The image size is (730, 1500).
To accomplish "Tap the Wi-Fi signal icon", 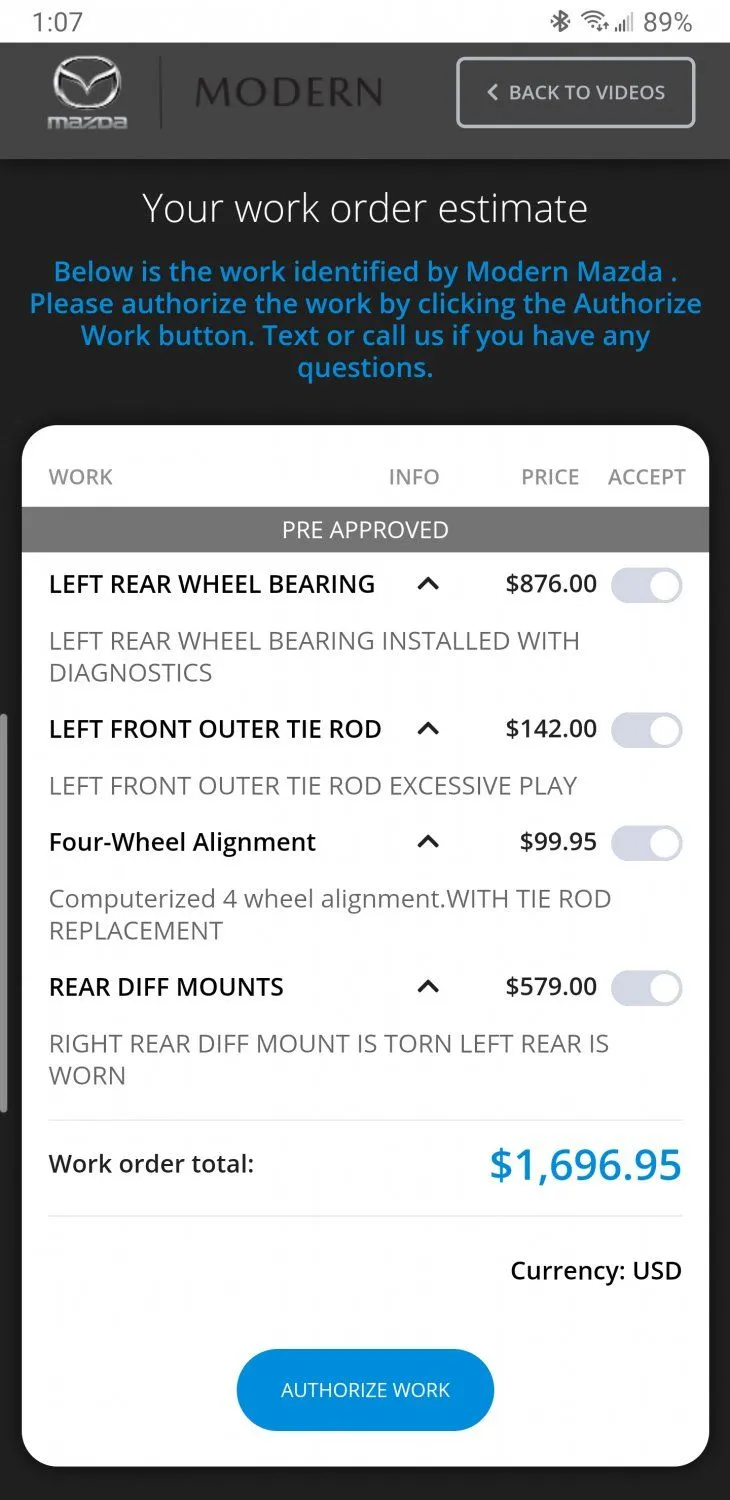I will [x=595, y=21].
